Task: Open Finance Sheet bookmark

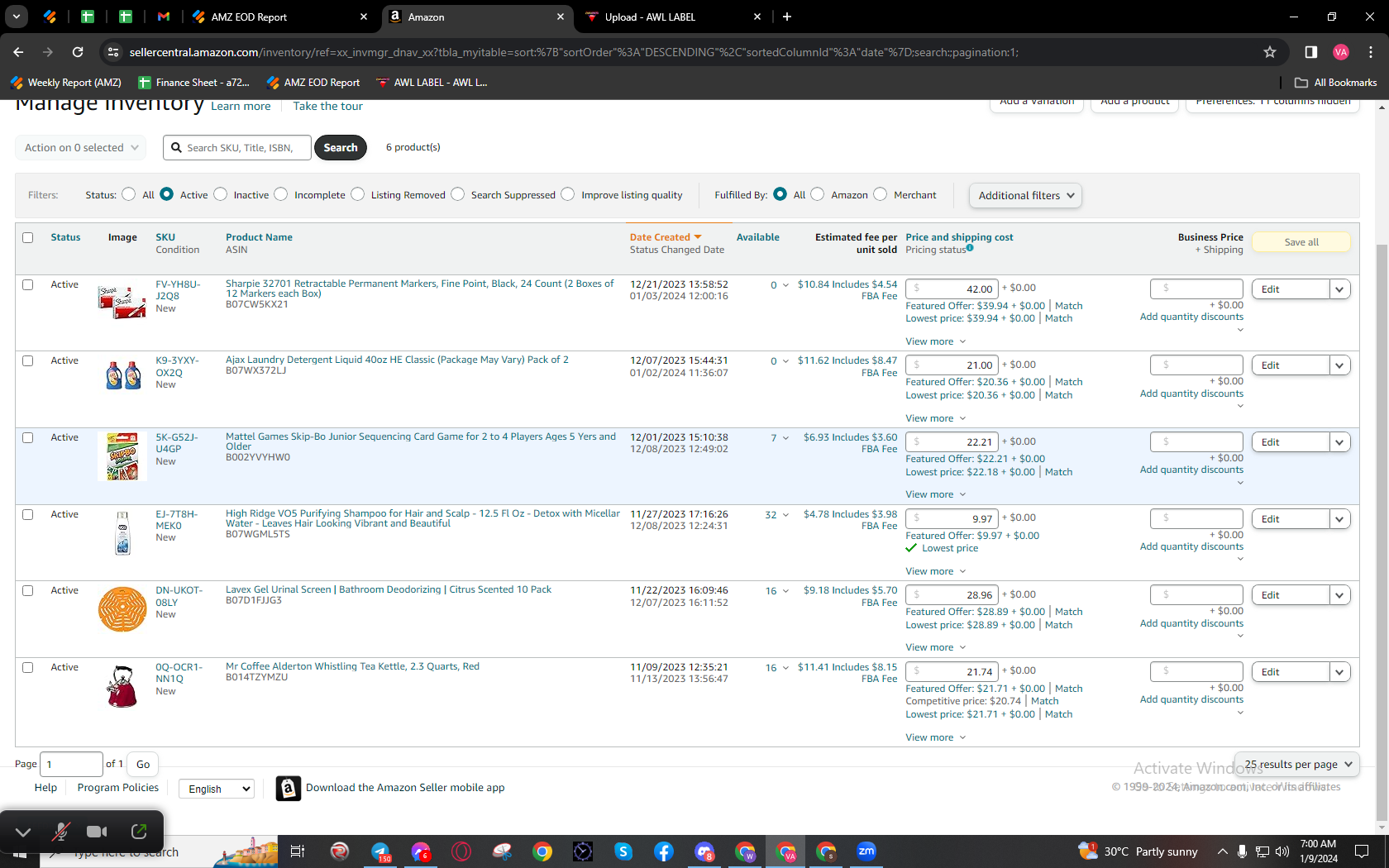Action: pos(193,83)
